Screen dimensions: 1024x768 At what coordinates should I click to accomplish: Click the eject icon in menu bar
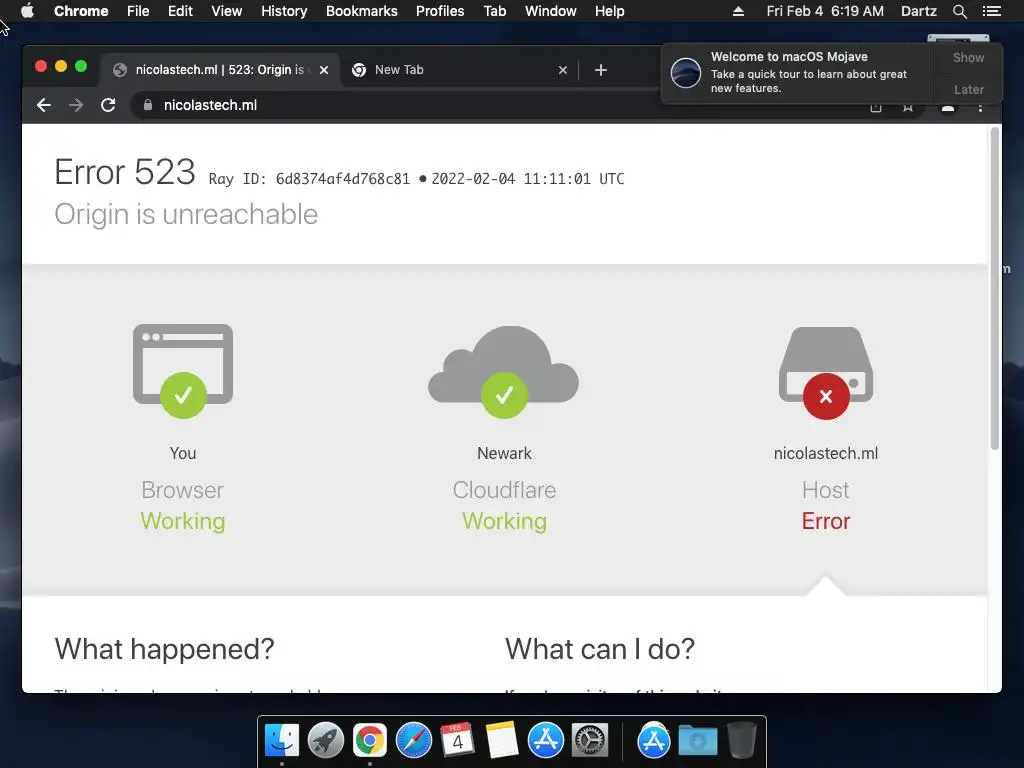[x=739, y=11]
